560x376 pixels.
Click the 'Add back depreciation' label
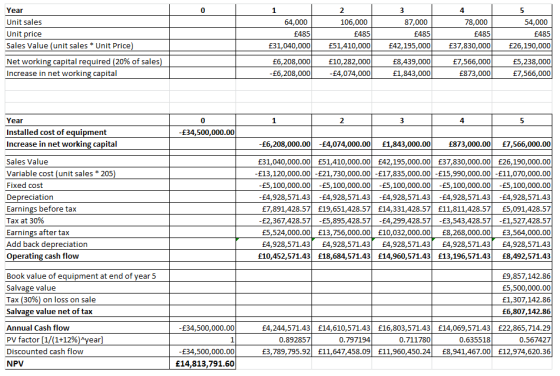point(47,244)
